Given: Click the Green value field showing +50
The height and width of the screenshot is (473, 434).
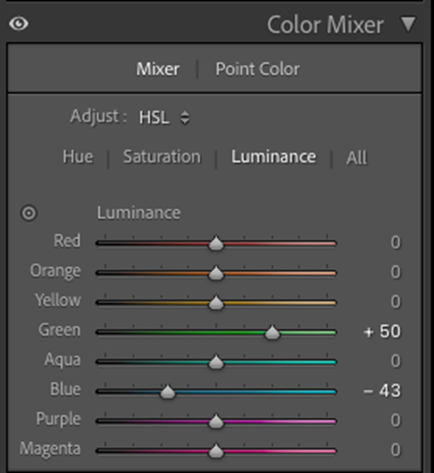Looking at the screenshot, I should (x=382, y=332).
